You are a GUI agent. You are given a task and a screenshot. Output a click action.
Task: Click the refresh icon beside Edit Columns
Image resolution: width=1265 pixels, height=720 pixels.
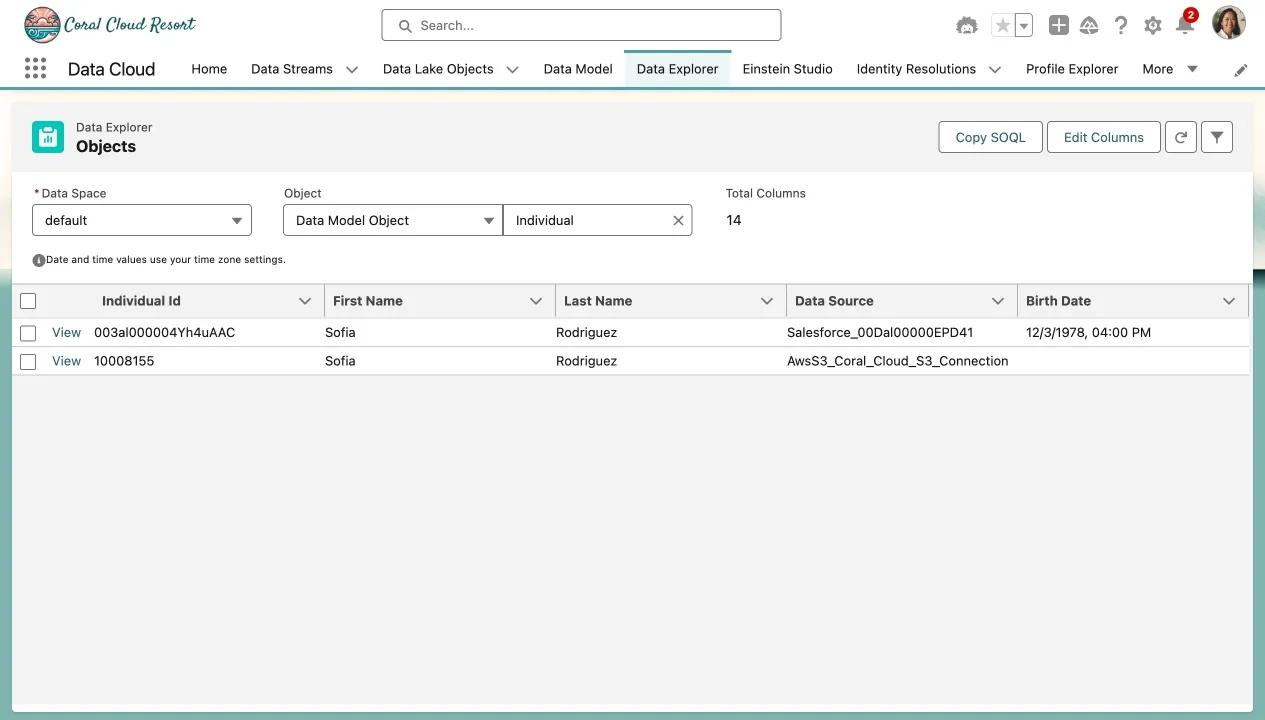pos(1181,137)
